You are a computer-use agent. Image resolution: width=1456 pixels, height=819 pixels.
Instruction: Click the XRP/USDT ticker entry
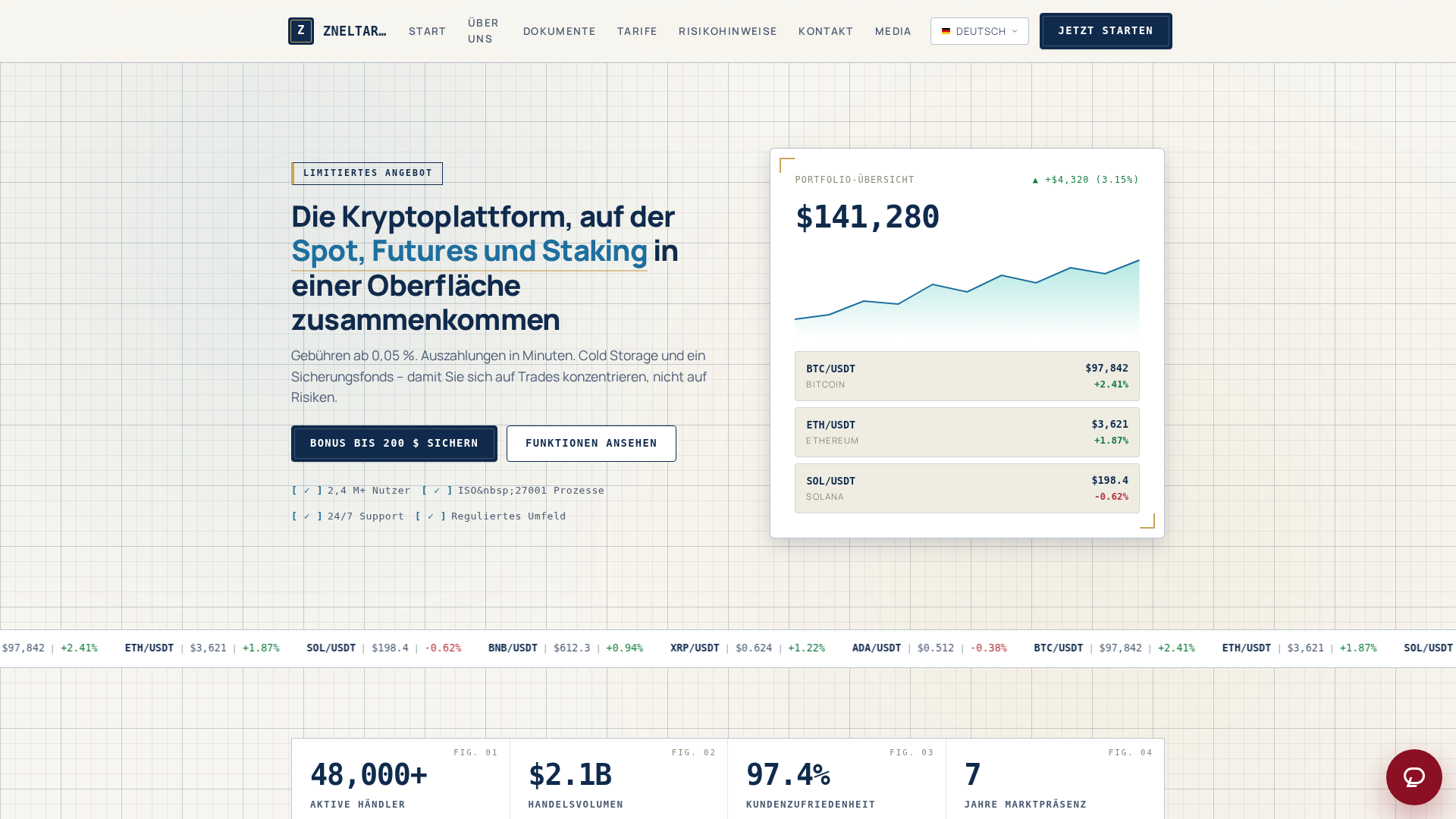coord(748,648)
